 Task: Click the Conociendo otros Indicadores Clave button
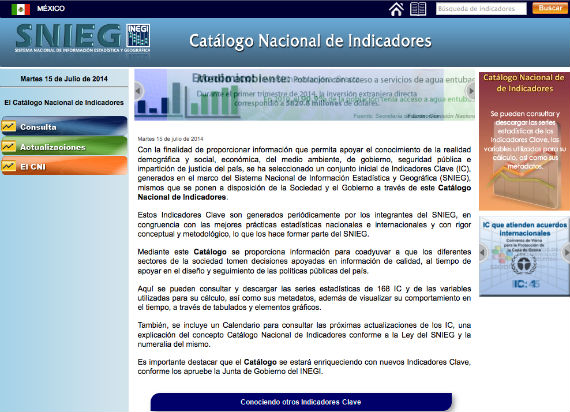301,402
